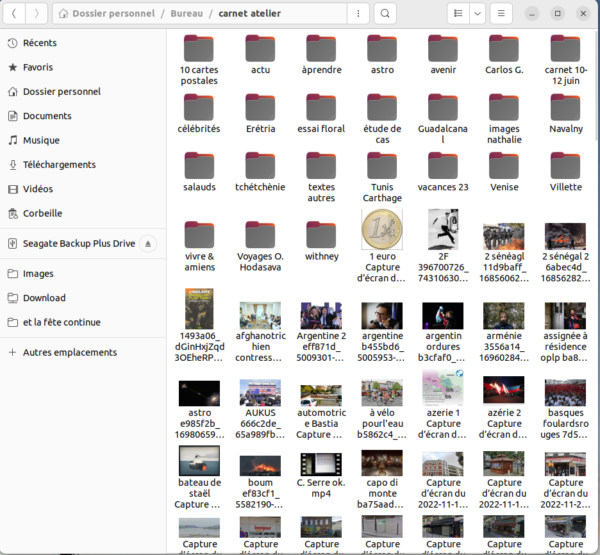Open the path bar three-dot menu
The width and height of the screenshot is (600, 555).
tap(357, 14)
